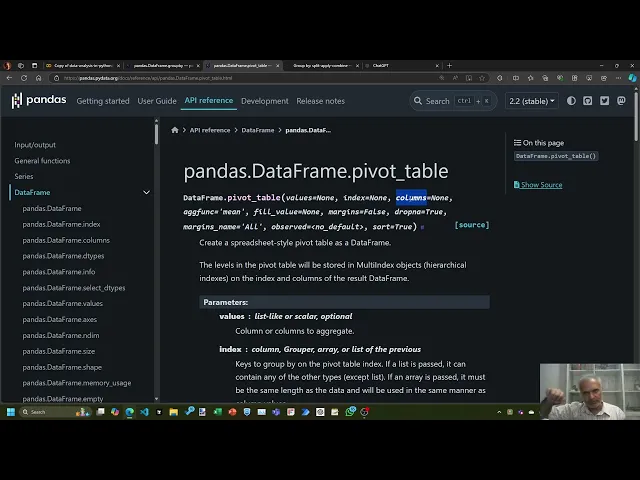
Task: Go to Release notes nav item
Action: click(x=320, y=101)
